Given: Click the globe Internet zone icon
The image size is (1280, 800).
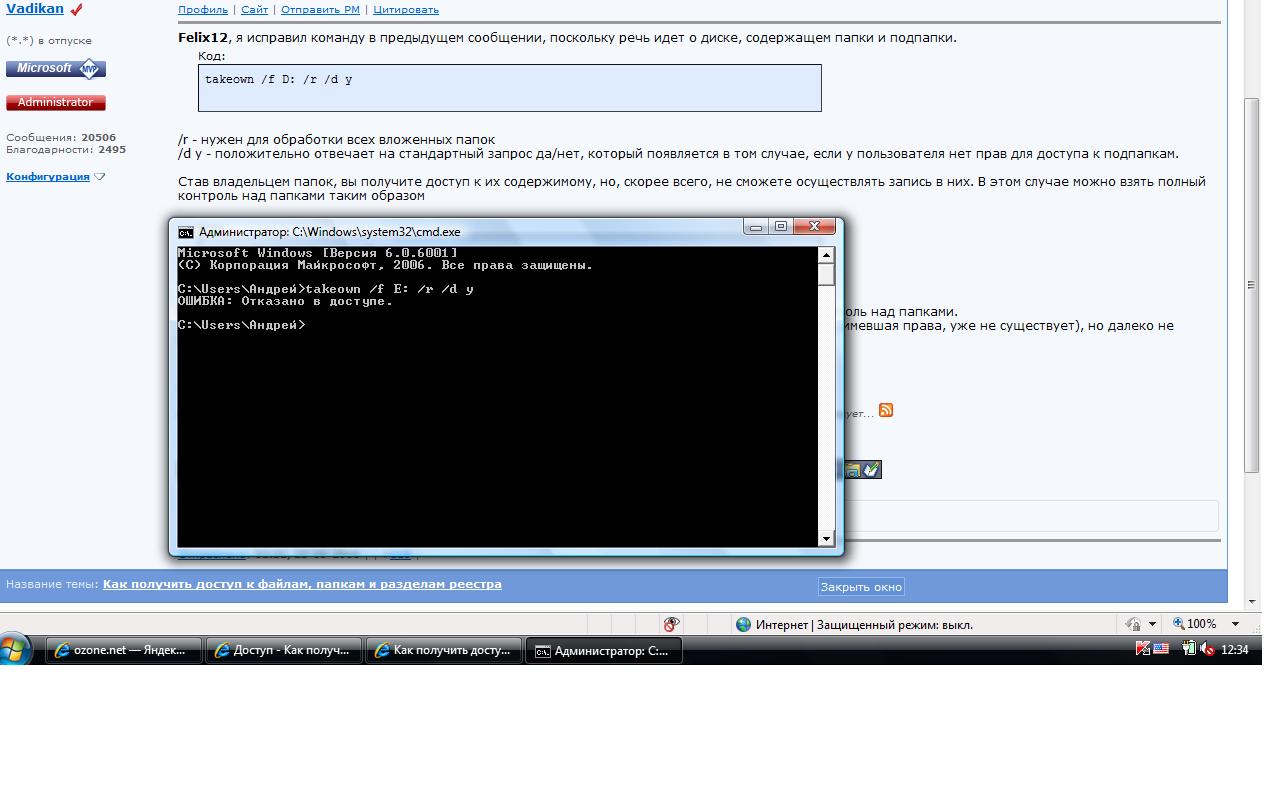Looking at the screenshot, I should tap(743, 624).
